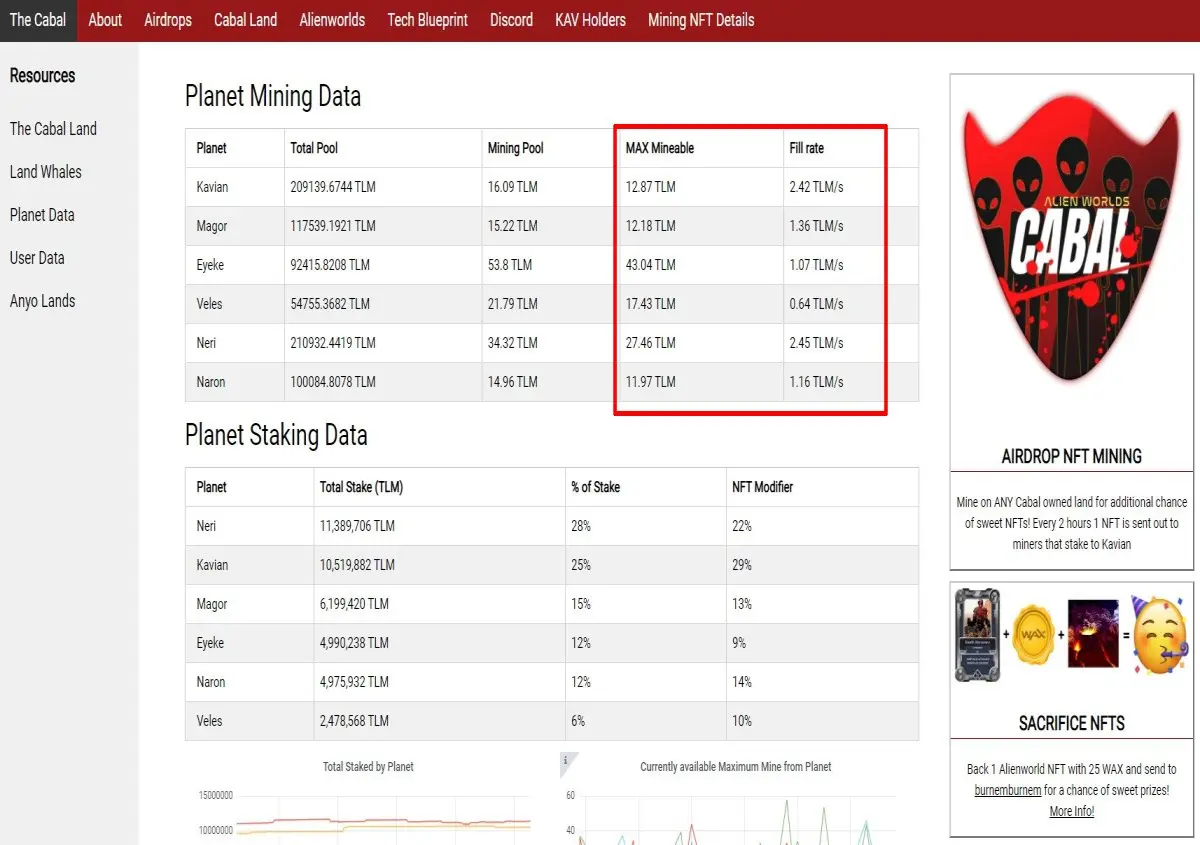Click Neri percent of stake 28%
Screen dimensions: 1200x845
click(581, 526)
